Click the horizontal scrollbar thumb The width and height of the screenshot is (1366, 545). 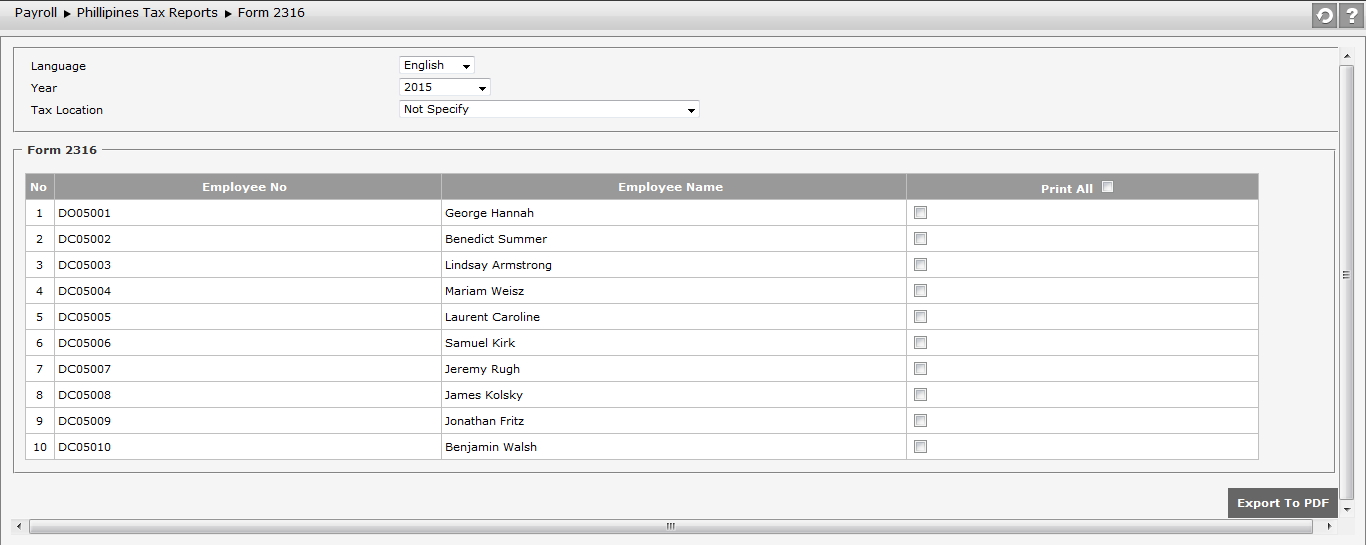point(670,526)
